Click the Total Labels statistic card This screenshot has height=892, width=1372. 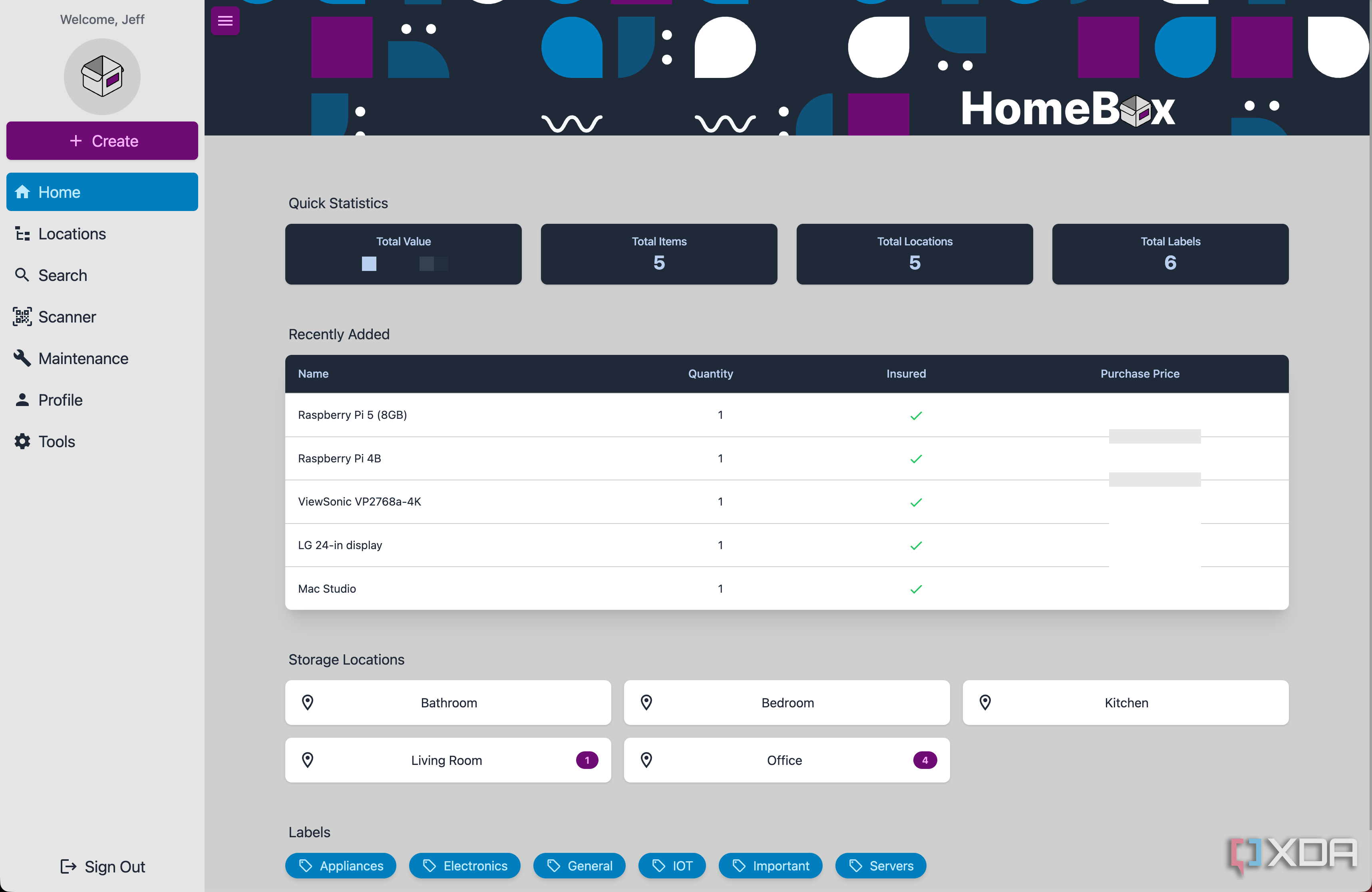[1170, 254]
